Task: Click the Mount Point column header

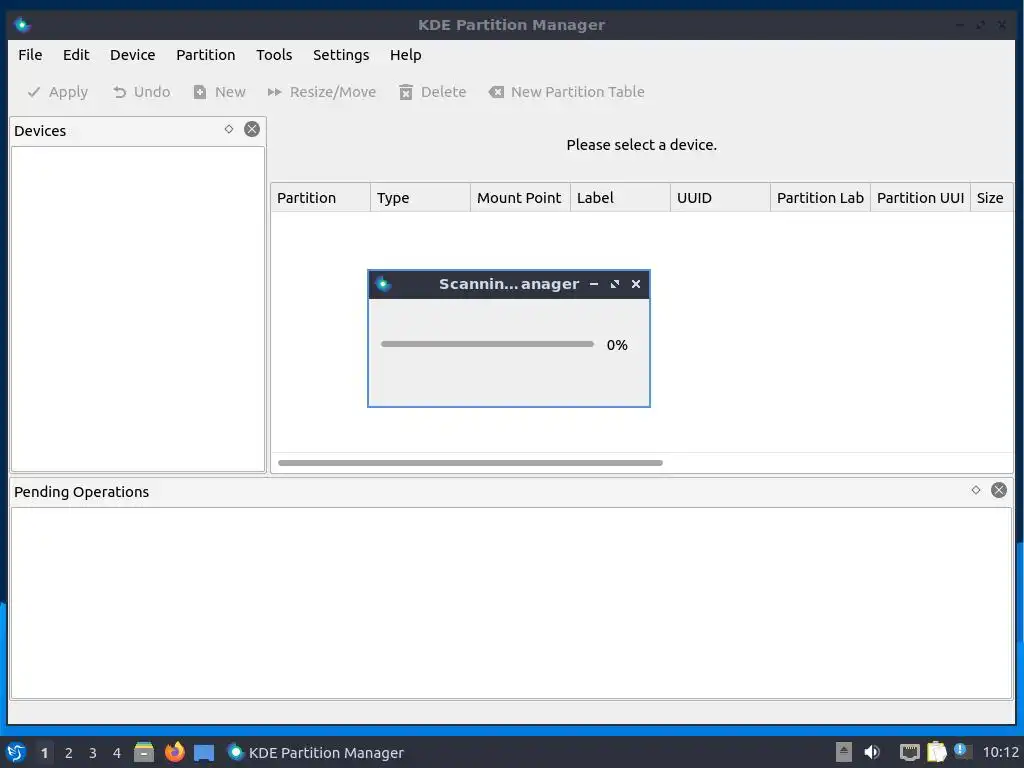Action: pos(520,198)
